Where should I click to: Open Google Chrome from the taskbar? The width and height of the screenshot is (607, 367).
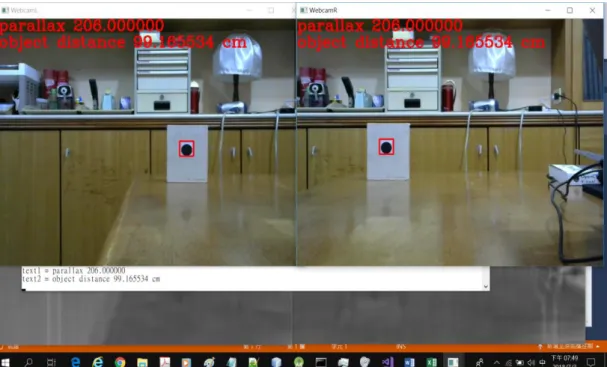120,362
